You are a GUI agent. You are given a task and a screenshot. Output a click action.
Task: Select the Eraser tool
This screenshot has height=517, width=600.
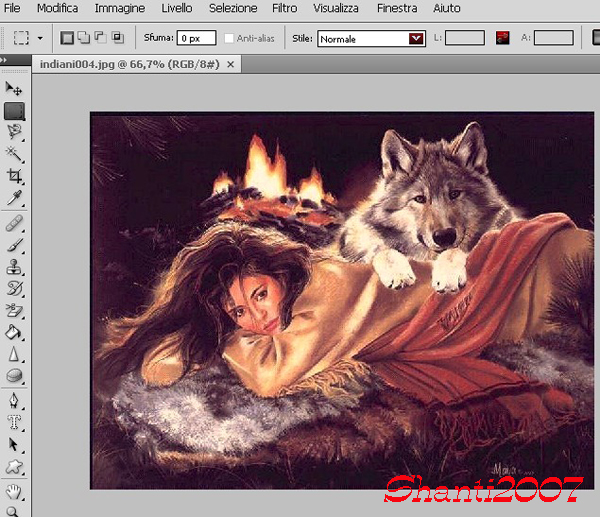[14, 310]
